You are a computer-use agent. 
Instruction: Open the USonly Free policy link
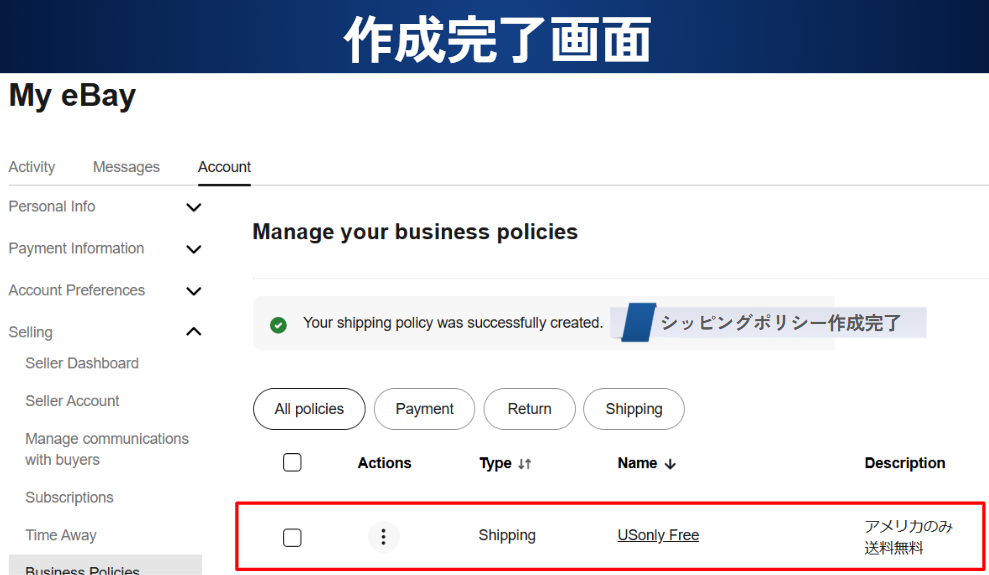(658, 535)
